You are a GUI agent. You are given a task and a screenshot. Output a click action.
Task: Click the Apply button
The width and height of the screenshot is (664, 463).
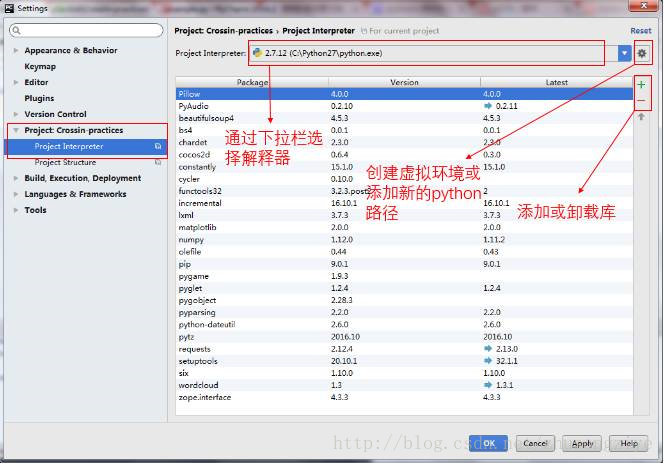[x=582, y=443]
